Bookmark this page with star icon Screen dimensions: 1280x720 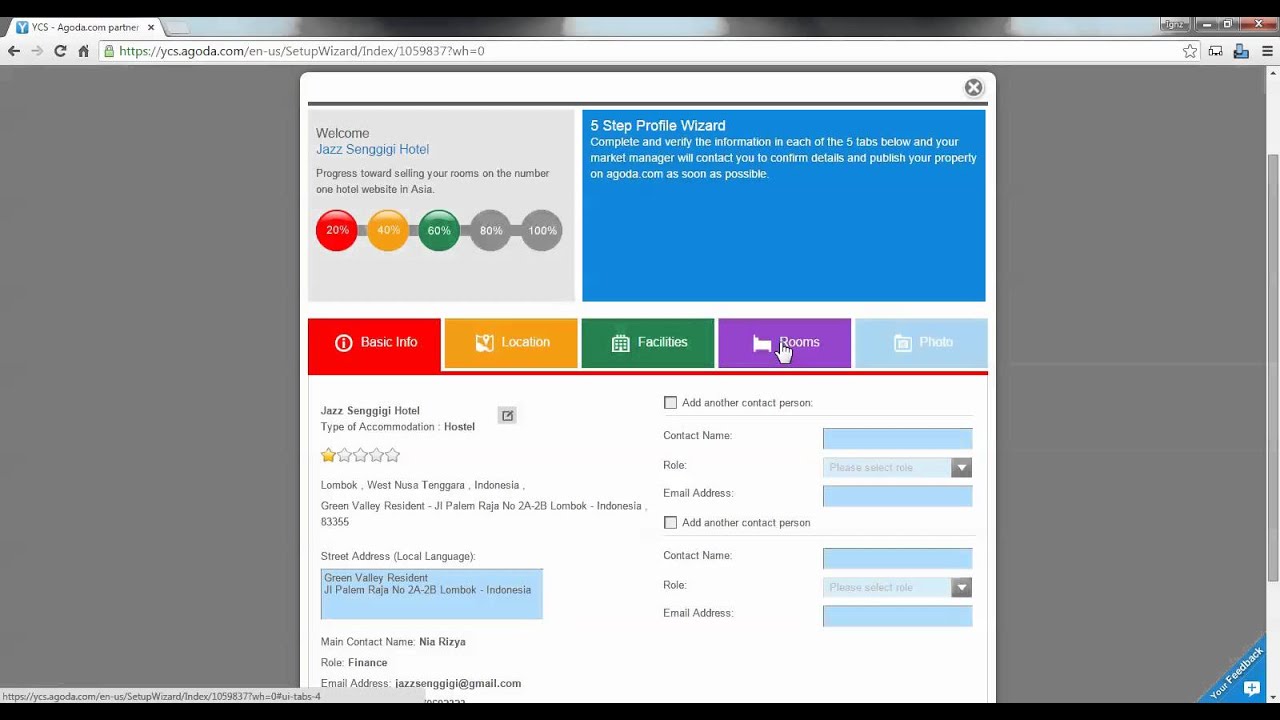pos(1190,51)
